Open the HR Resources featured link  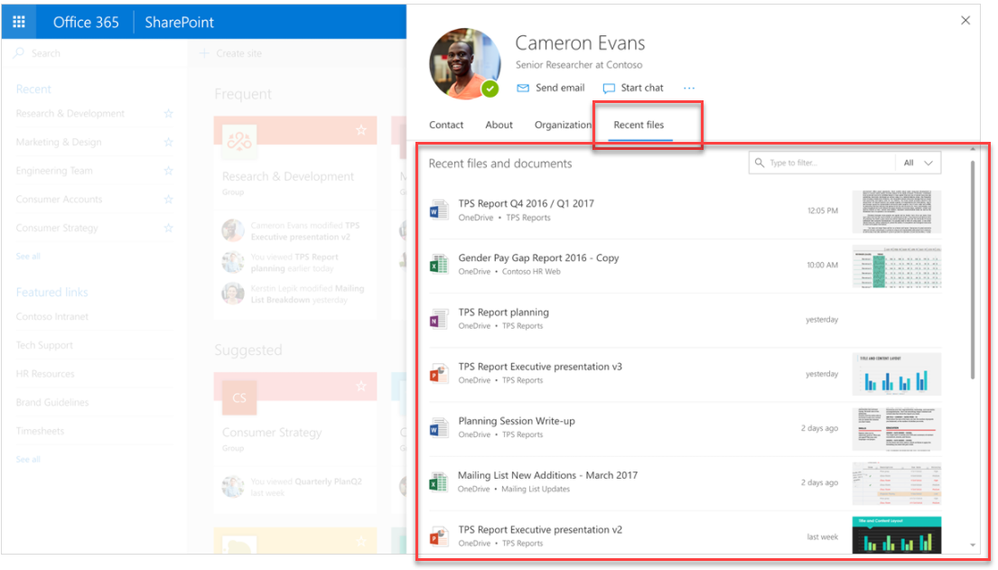(45, 373)
